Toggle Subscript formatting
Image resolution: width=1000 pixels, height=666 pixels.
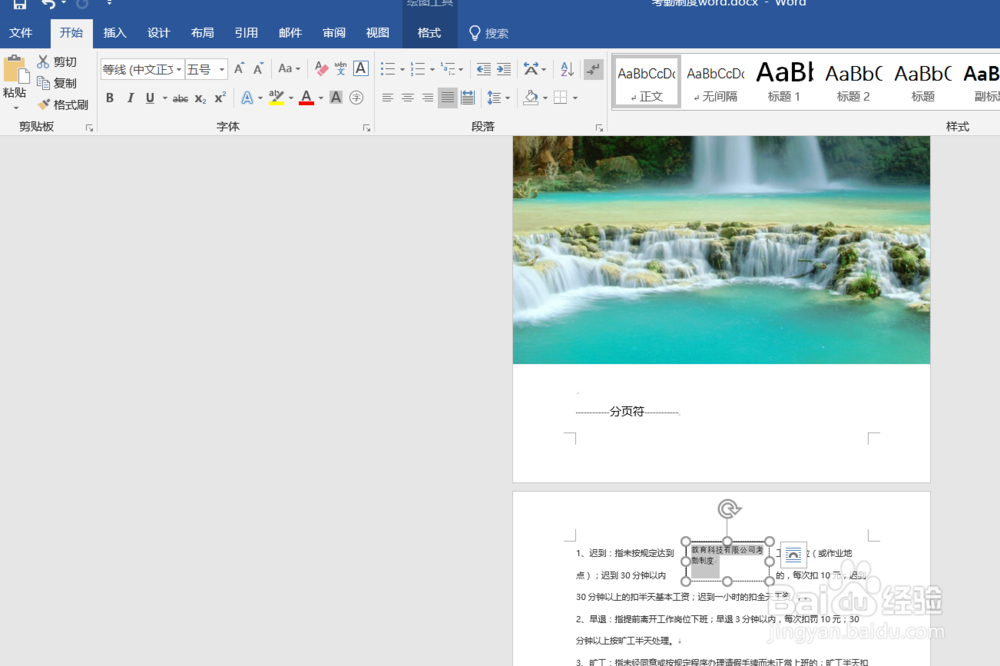click(200, 98)
